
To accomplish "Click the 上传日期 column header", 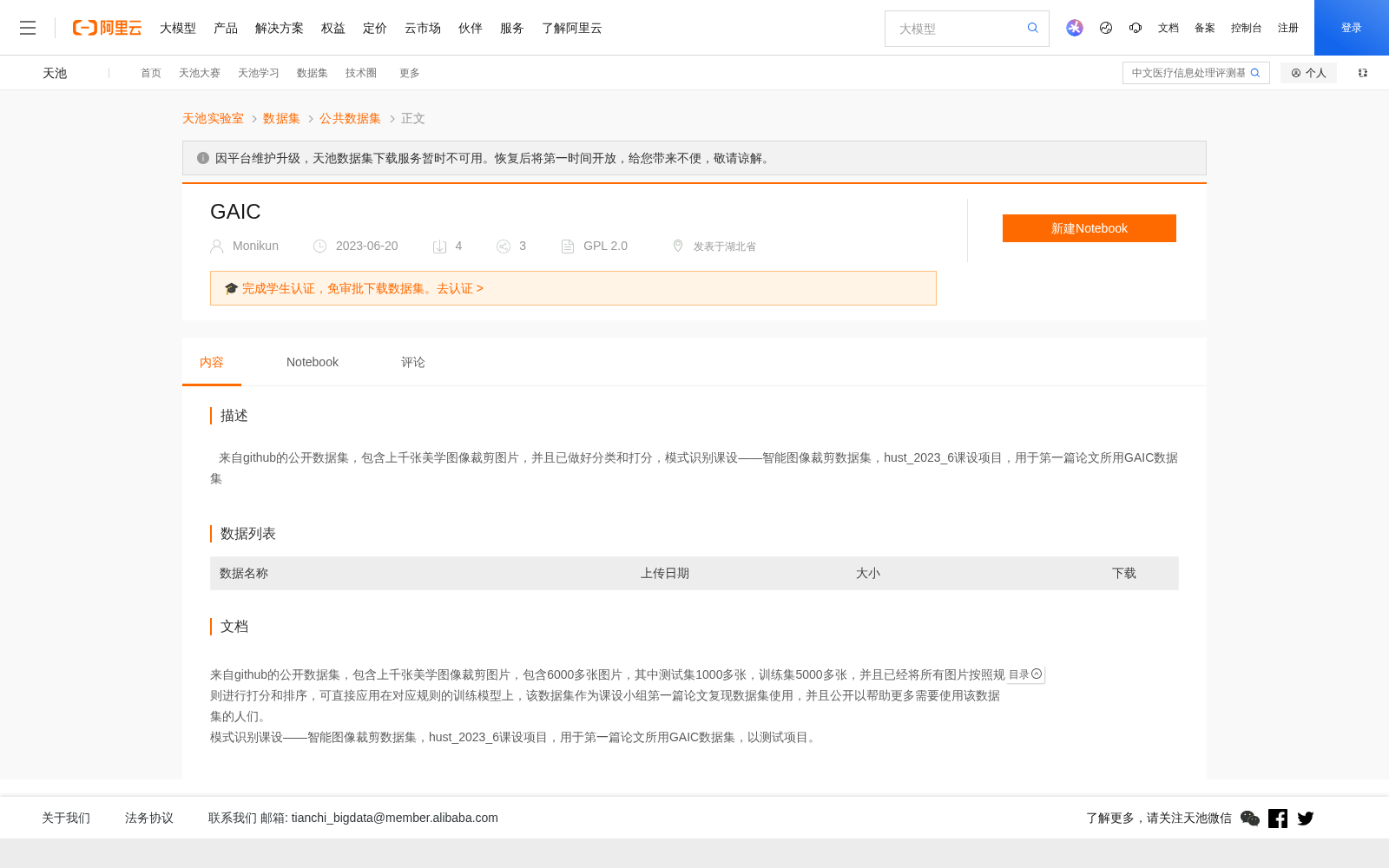I will point(665,573).
